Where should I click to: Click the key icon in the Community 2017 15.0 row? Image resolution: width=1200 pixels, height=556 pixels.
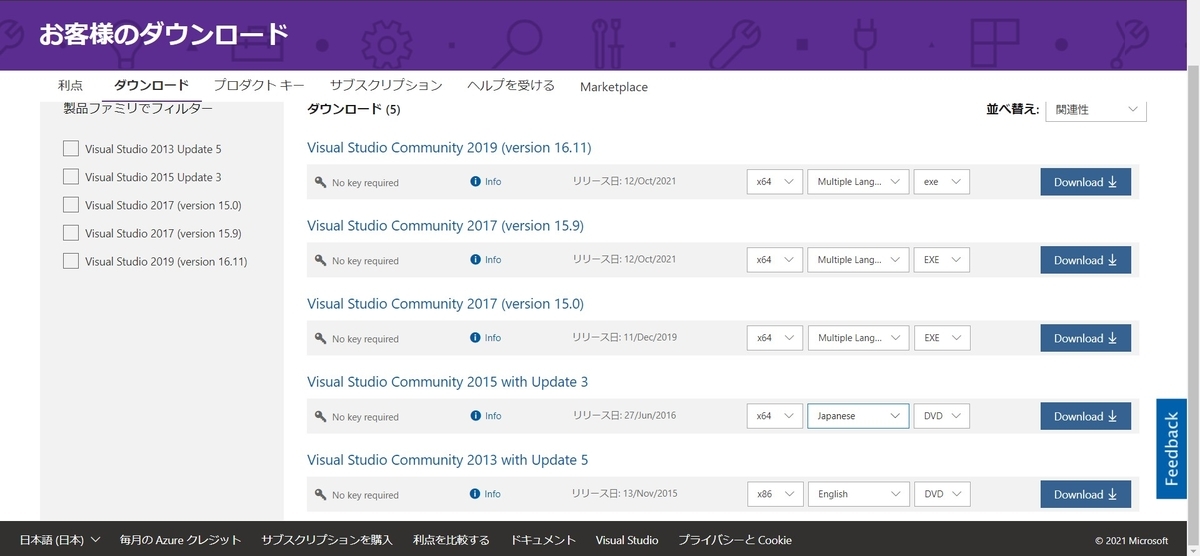320,338
